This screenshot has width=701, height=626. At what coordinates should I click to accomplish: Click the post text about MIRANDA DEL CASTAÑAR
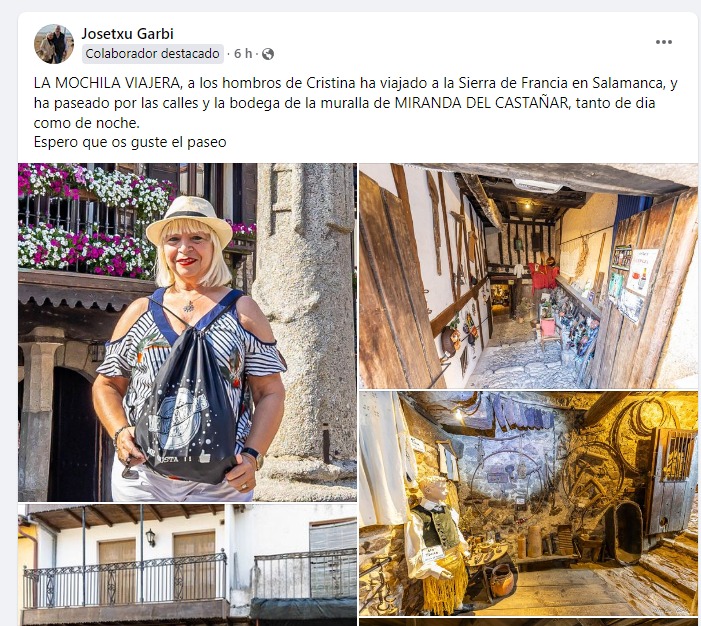356,102
